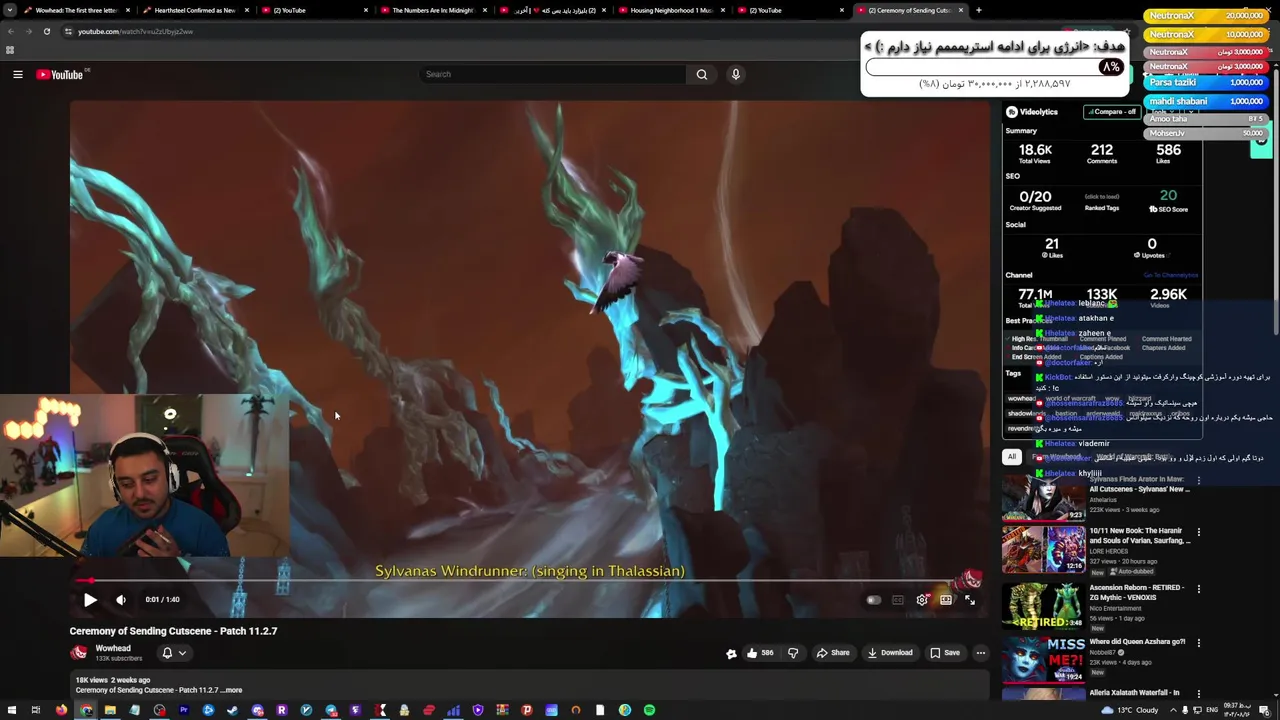Start voice search with the microphone
The width and height of the screenshot is (1280, 720).
coord(736,74)
